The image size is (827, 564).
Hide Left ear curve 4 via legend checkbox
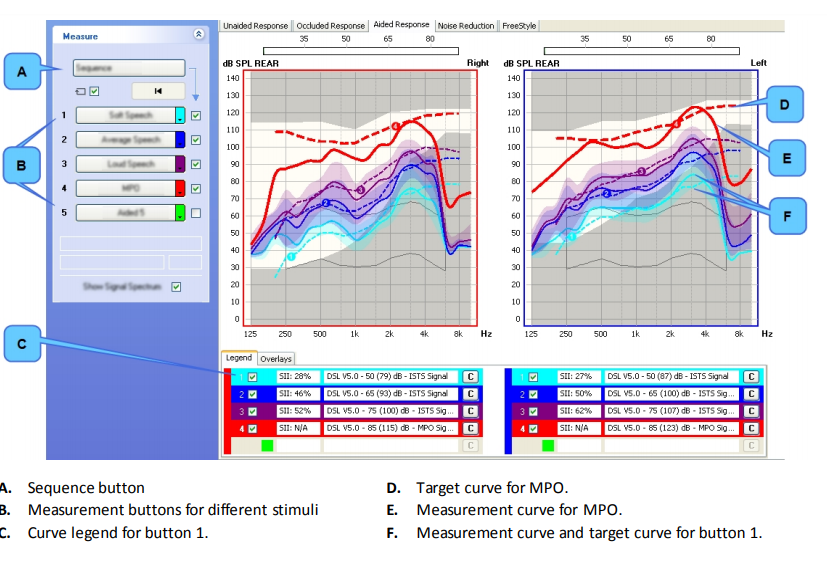(533, 428)
